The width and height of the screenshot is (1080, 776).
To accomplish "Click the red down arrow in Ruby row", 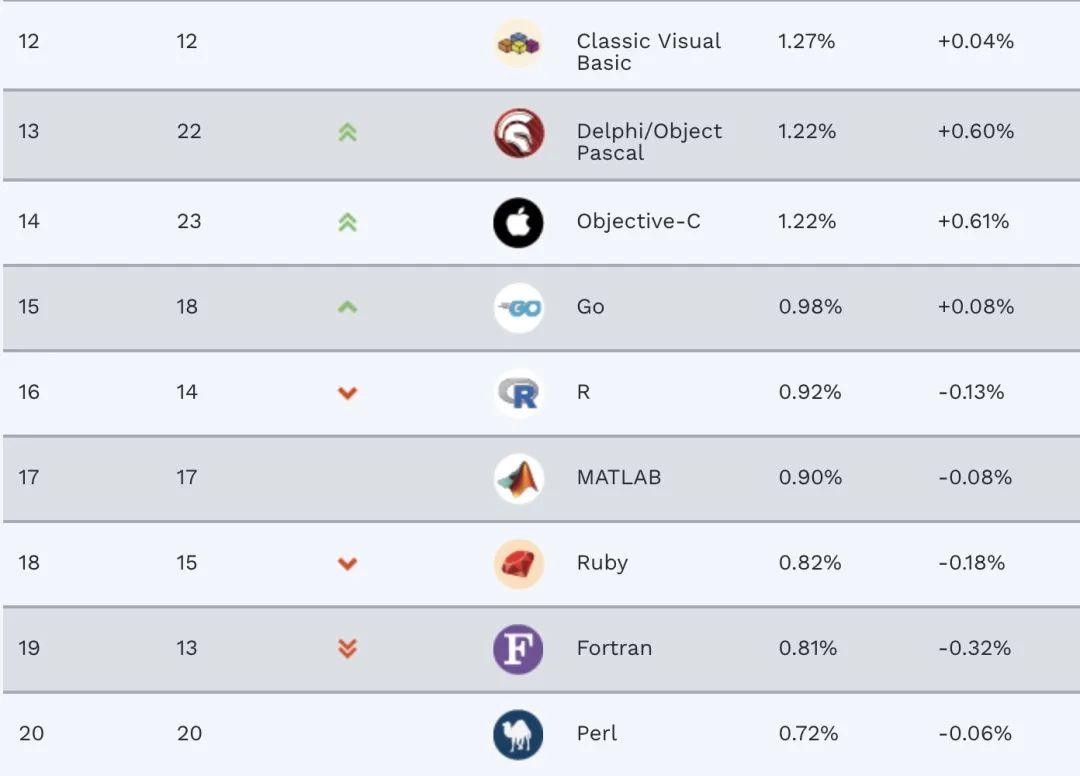I will tap(347, 564).
